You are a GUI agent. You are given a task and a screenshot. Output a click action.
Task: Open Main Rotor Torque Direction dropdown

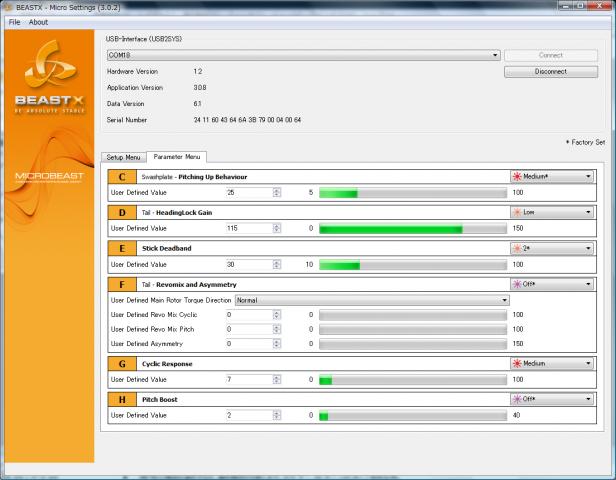[372, 300]
